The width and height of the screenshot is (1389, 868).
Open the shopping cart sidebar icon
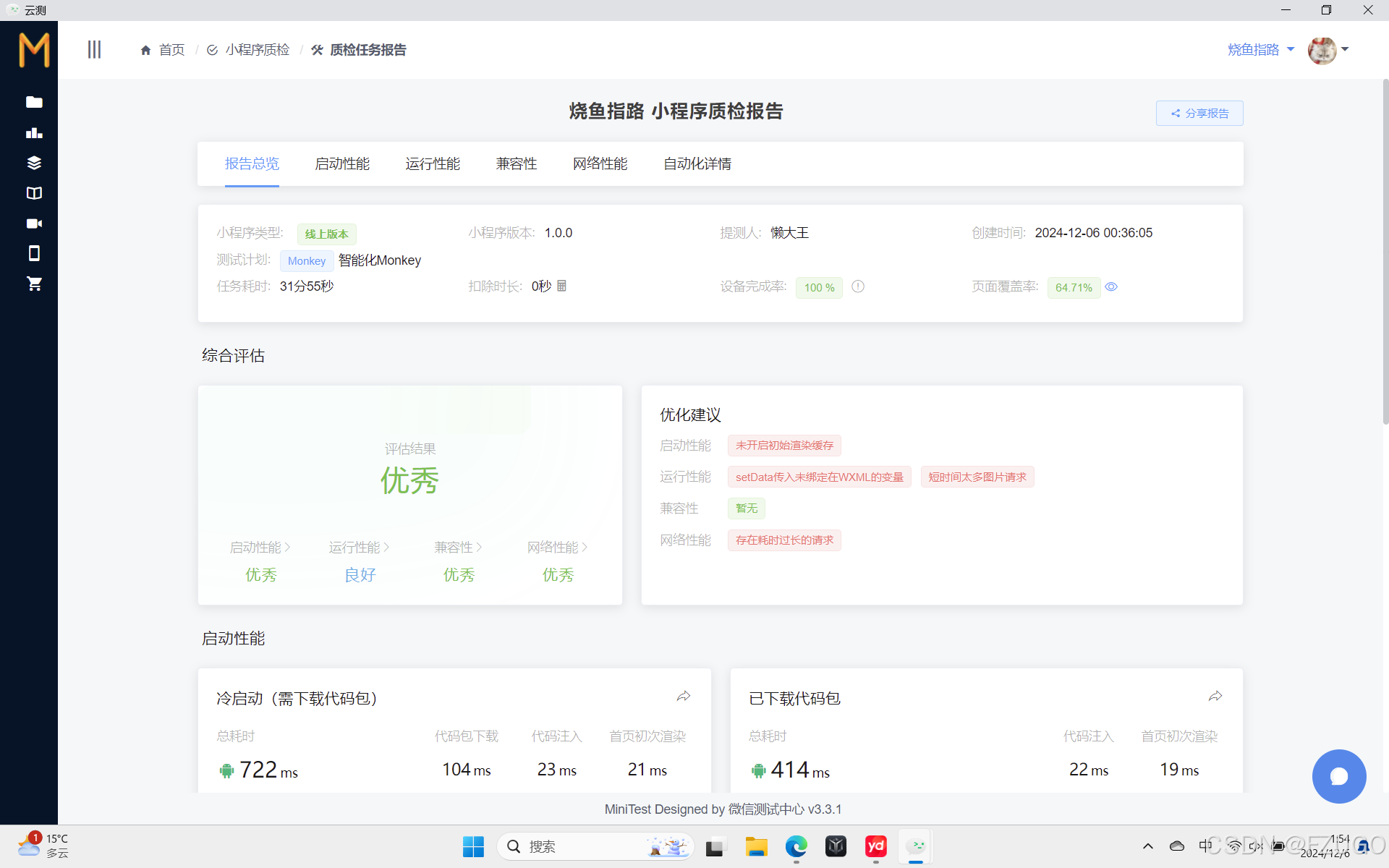[x=34, y=284]
